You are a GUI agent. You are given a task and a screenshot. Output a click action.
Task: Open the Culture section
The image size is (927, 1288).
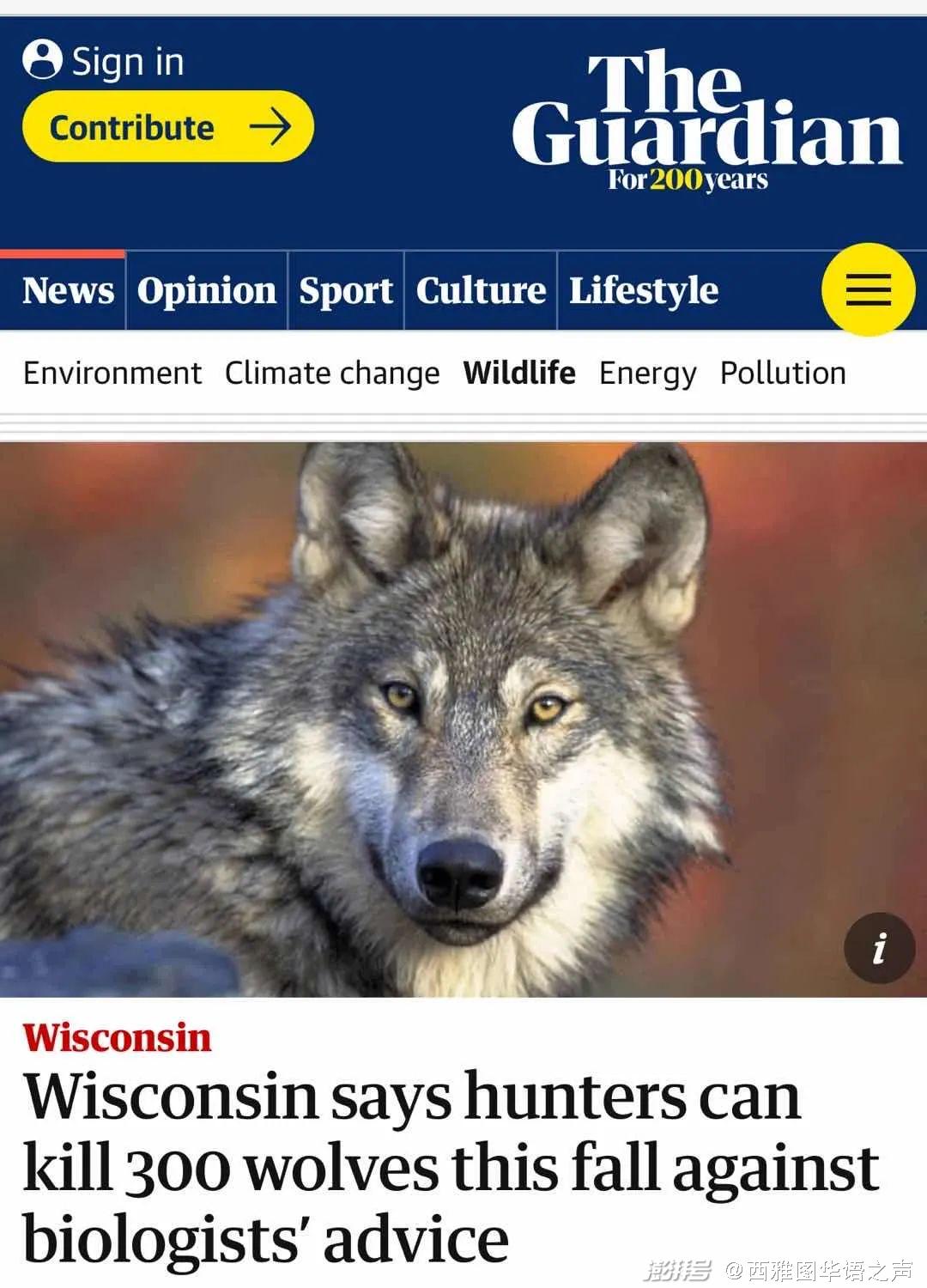point(481,290)
